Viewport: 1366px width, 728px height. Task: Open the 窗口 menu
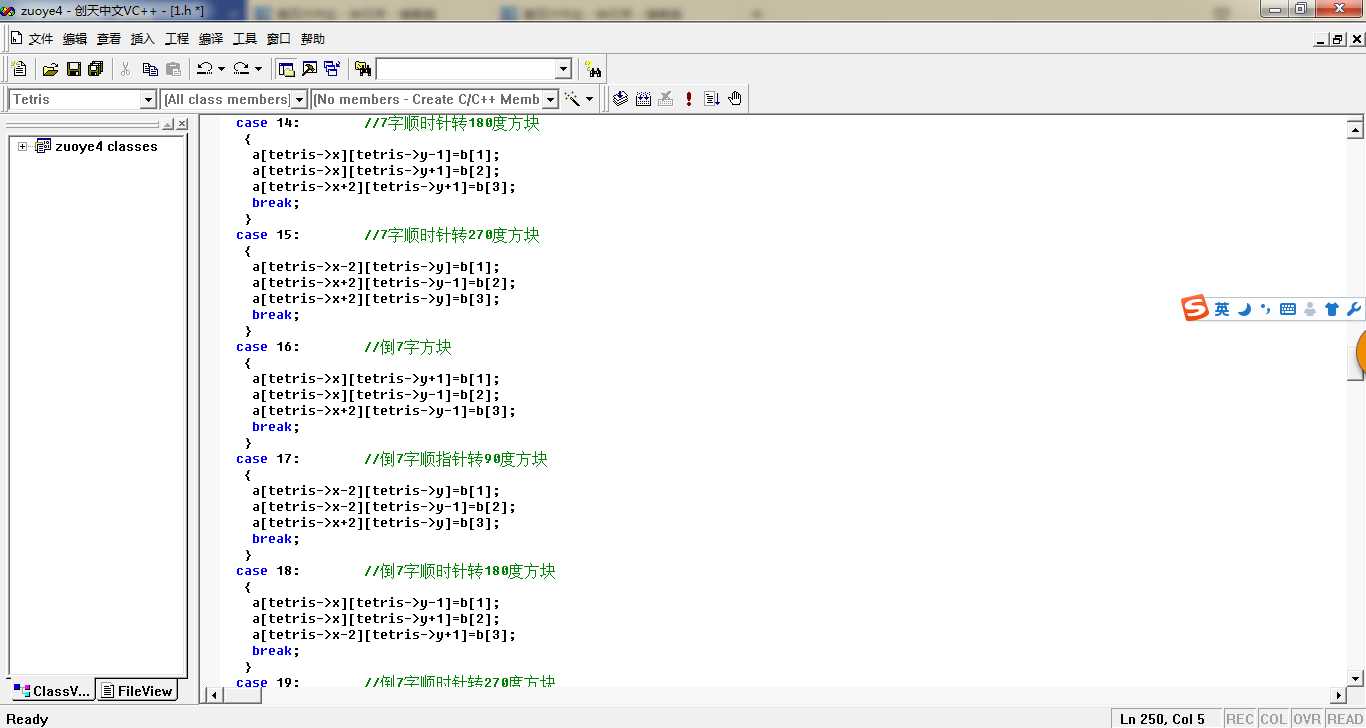coord(279,39)
